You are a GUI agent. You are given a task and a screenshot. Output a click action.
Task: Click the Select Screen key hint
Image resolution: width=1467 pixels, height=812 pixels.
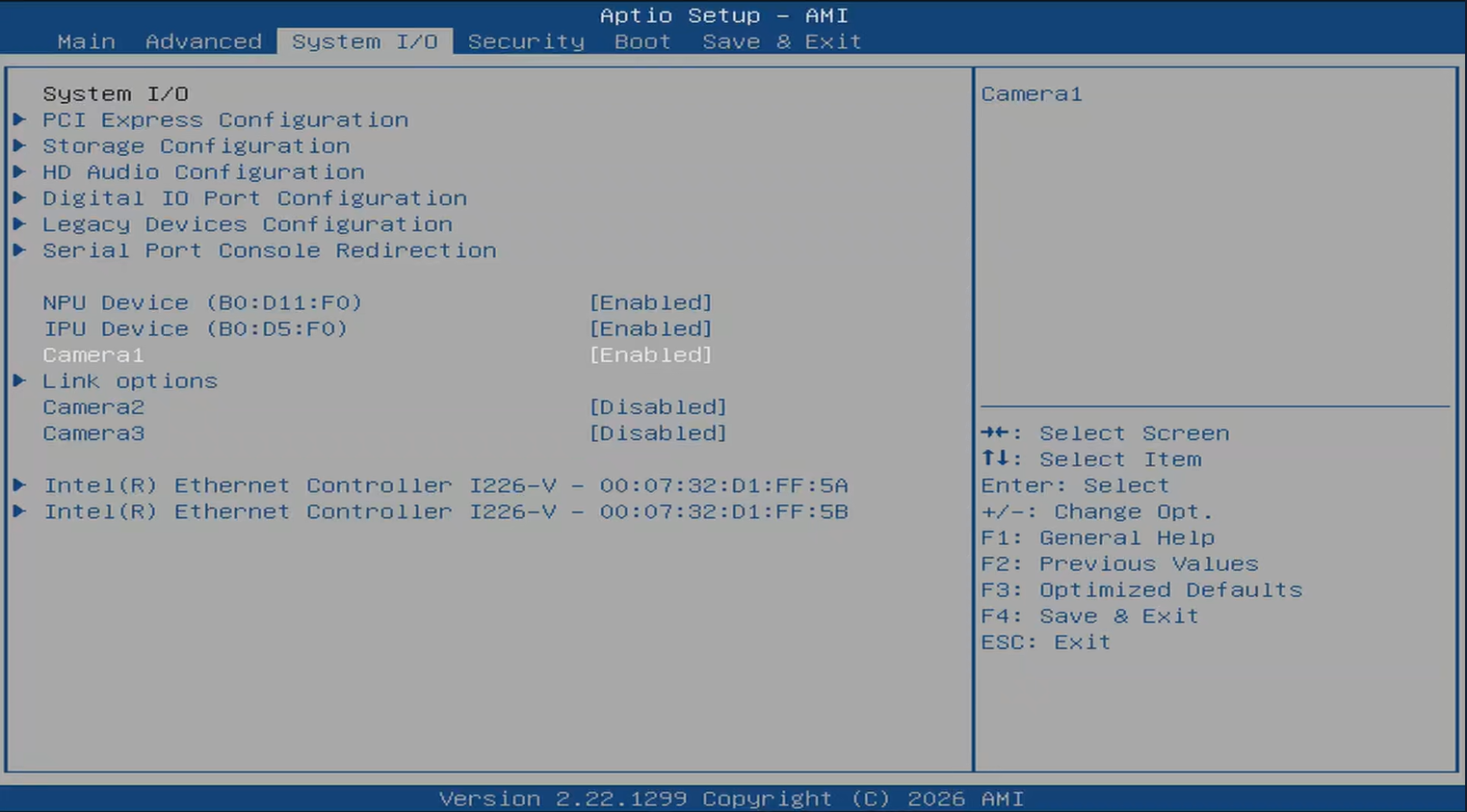click(1105, 432)
